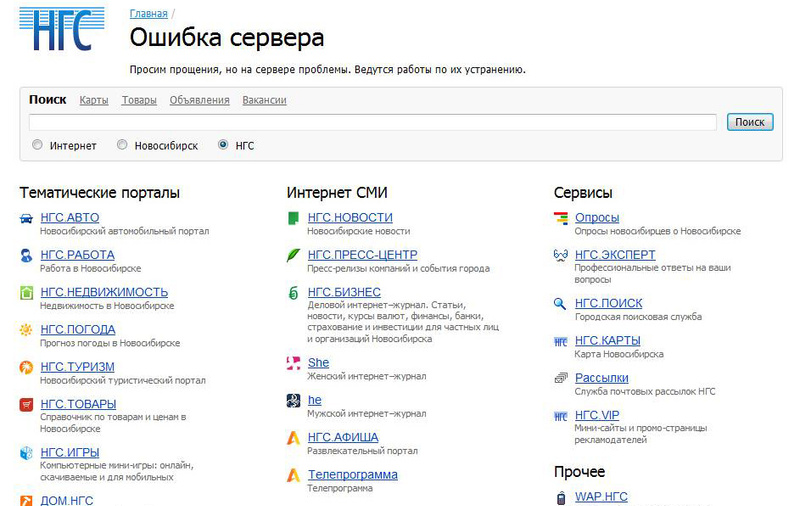Go to the Главная breadcrumb link

tap(148, 14)
